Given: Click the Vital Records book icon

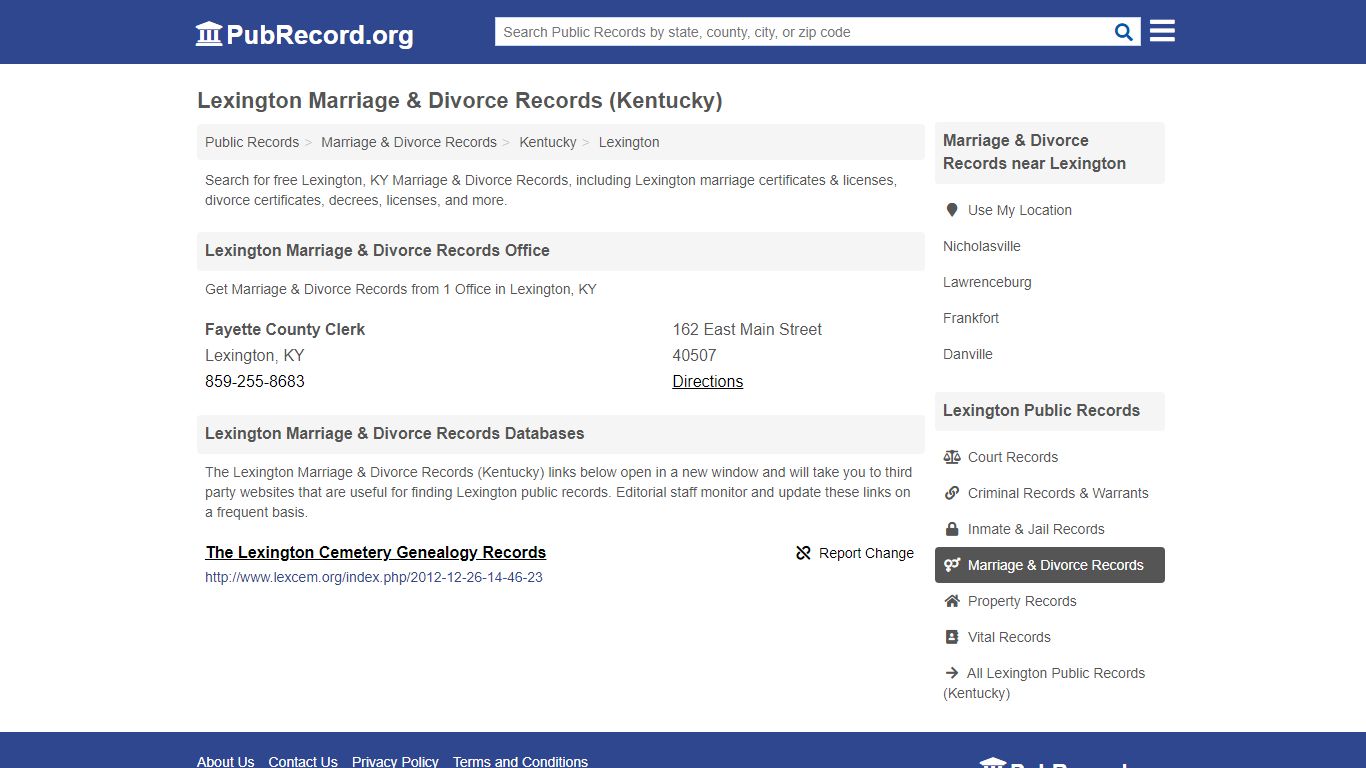Looking at the screenshot, I should click(x=951, y=637).
